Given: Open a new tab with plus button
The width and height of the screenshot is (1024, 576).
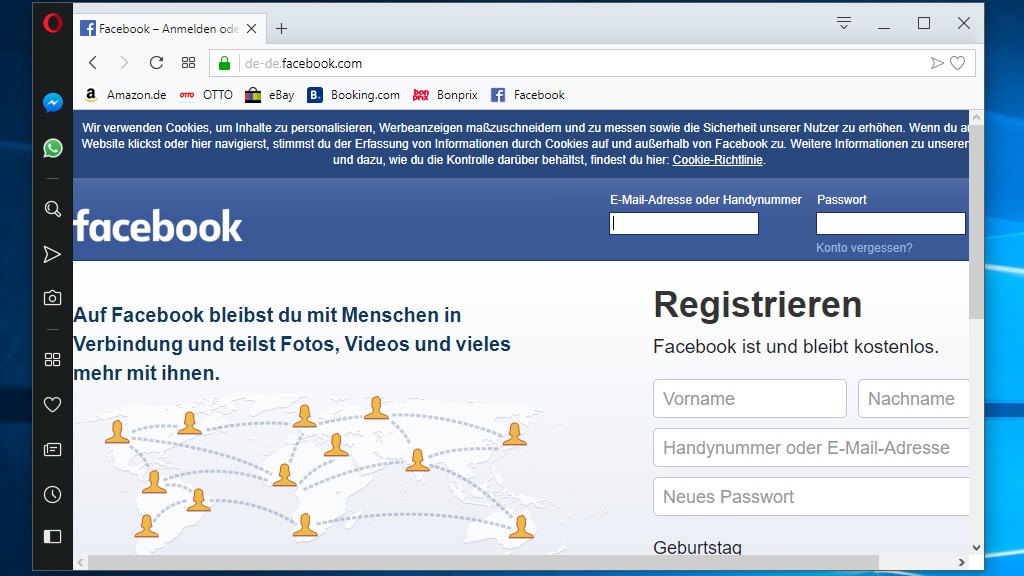Looking at the screenshot, I should coord(282,29).
